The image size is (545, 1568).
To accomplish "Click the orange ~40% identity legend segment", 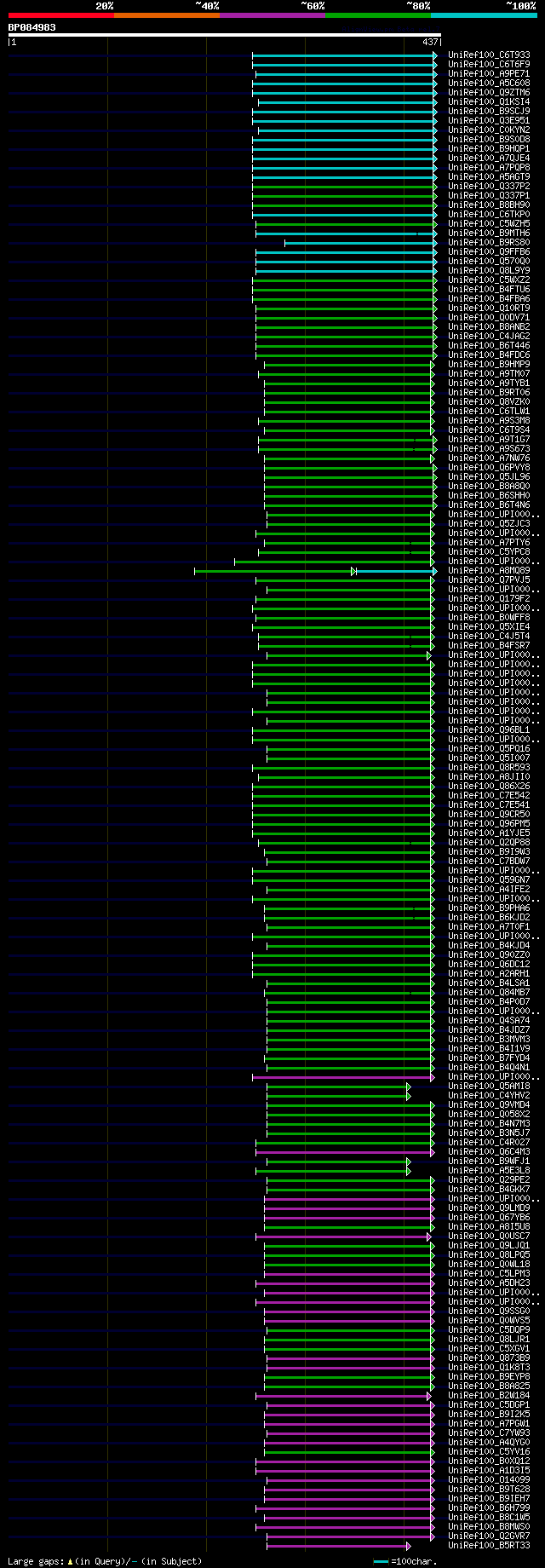I will point(167,15).
